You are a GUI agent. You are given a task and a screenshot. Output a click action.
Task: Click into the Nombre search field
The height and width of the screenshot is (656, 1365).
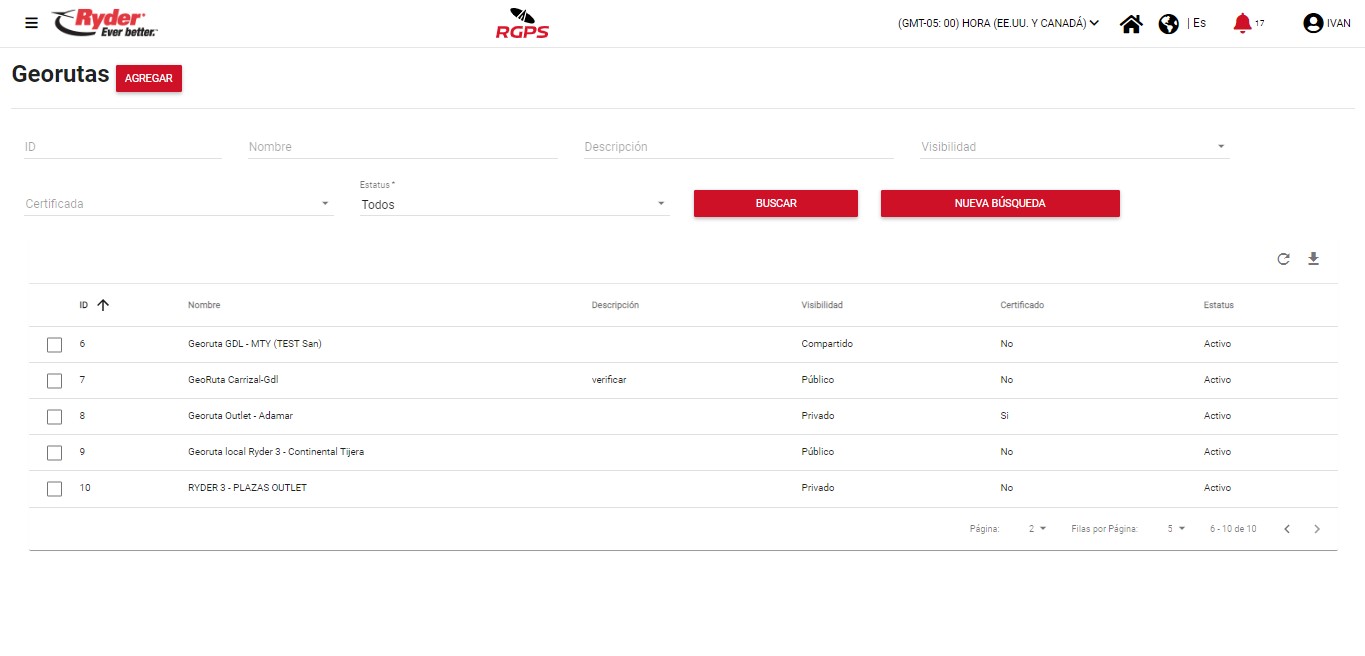(402, 147)
